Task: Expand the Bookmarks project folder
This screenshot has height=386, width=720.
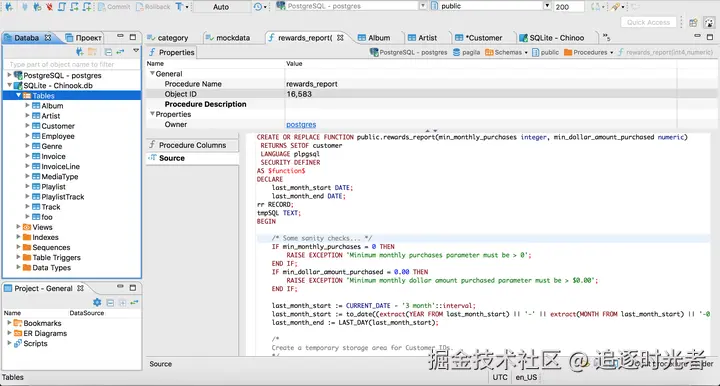Action: click(9, 323)
